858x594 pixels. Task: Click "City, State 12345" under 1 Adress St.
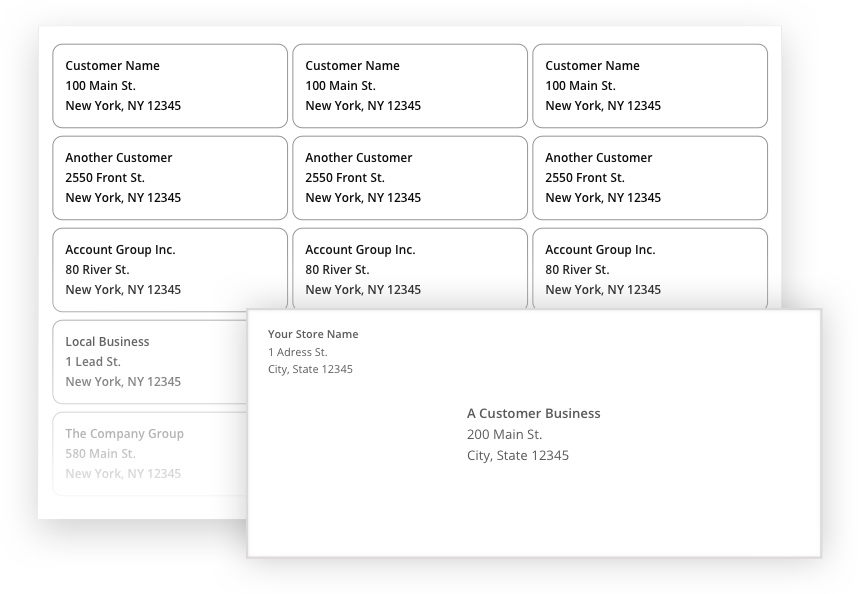(310, 369)
